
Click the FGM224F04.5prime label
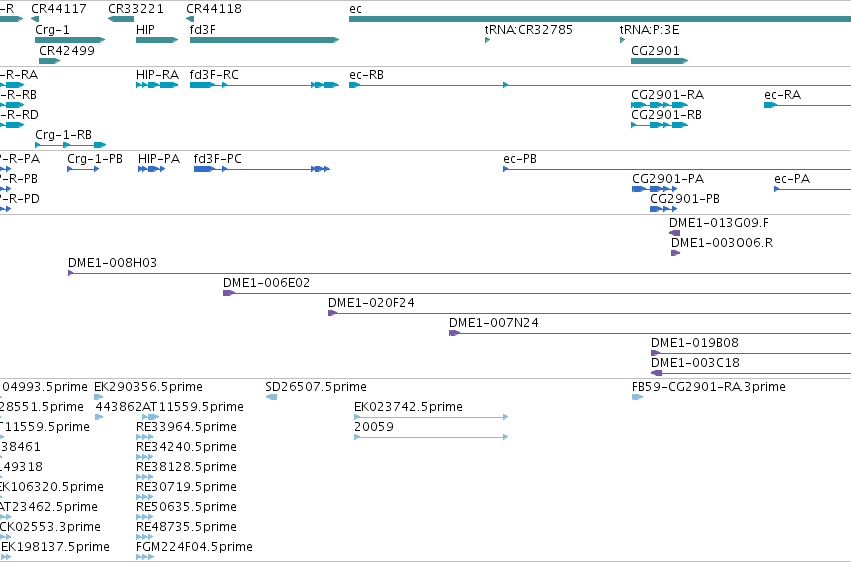(x=194, y=547)
